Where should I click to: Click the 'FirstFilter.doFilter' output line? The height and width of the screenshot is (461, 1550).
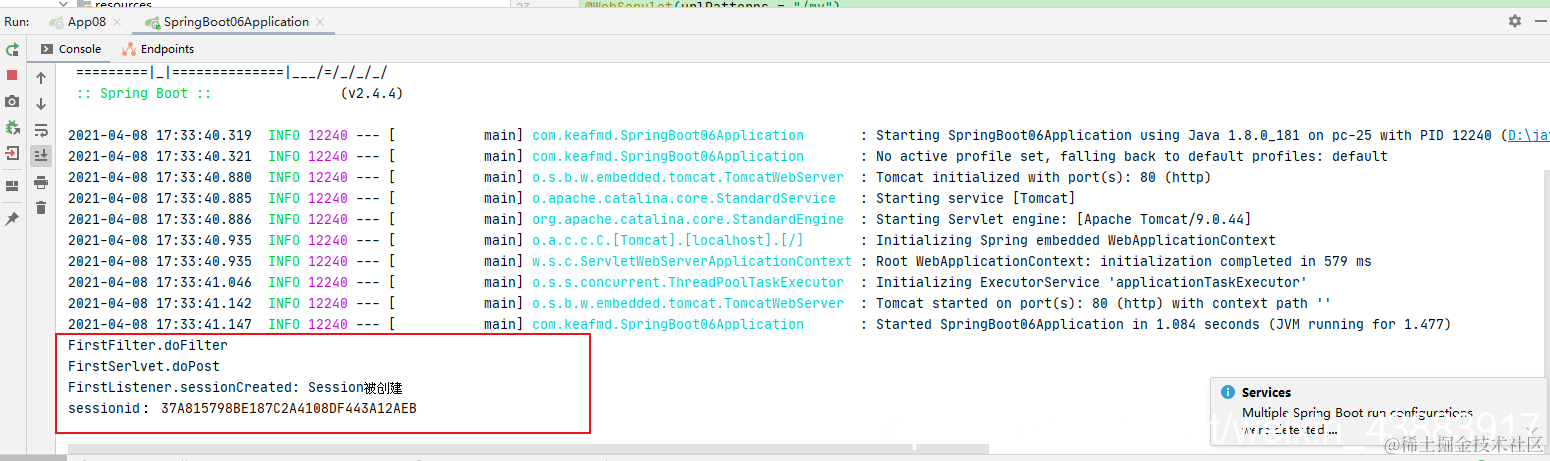(148, 345)
